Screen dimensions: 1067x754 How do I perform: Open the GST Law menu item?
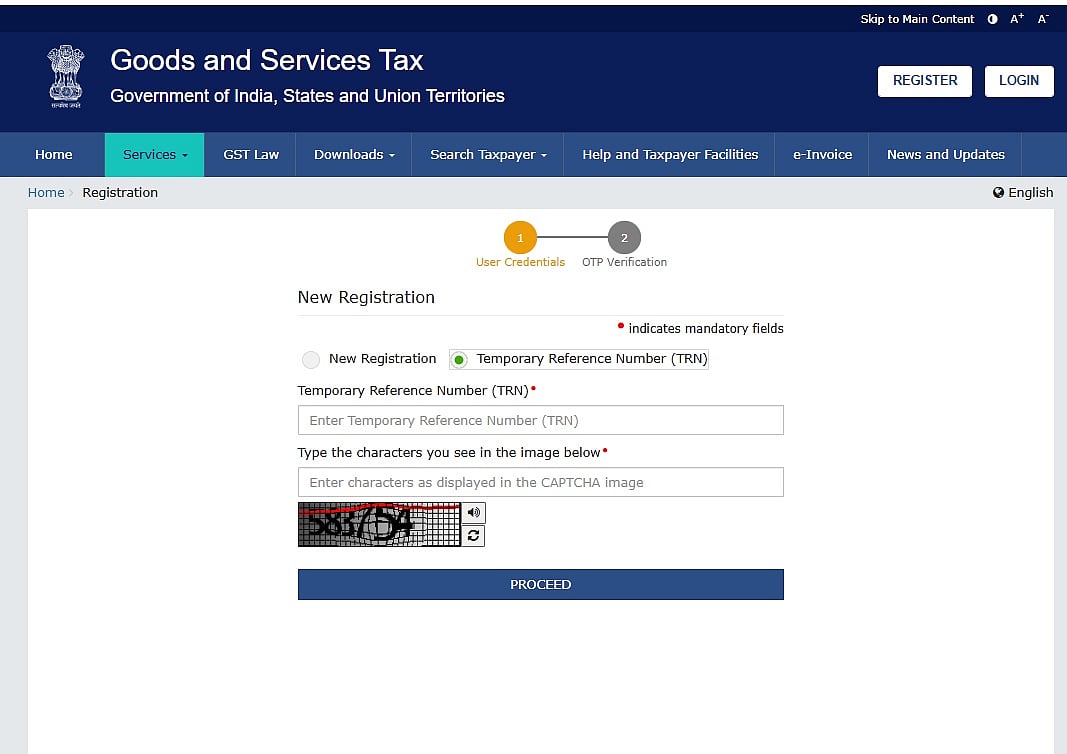pyautogui.click(x=251, y=155)
